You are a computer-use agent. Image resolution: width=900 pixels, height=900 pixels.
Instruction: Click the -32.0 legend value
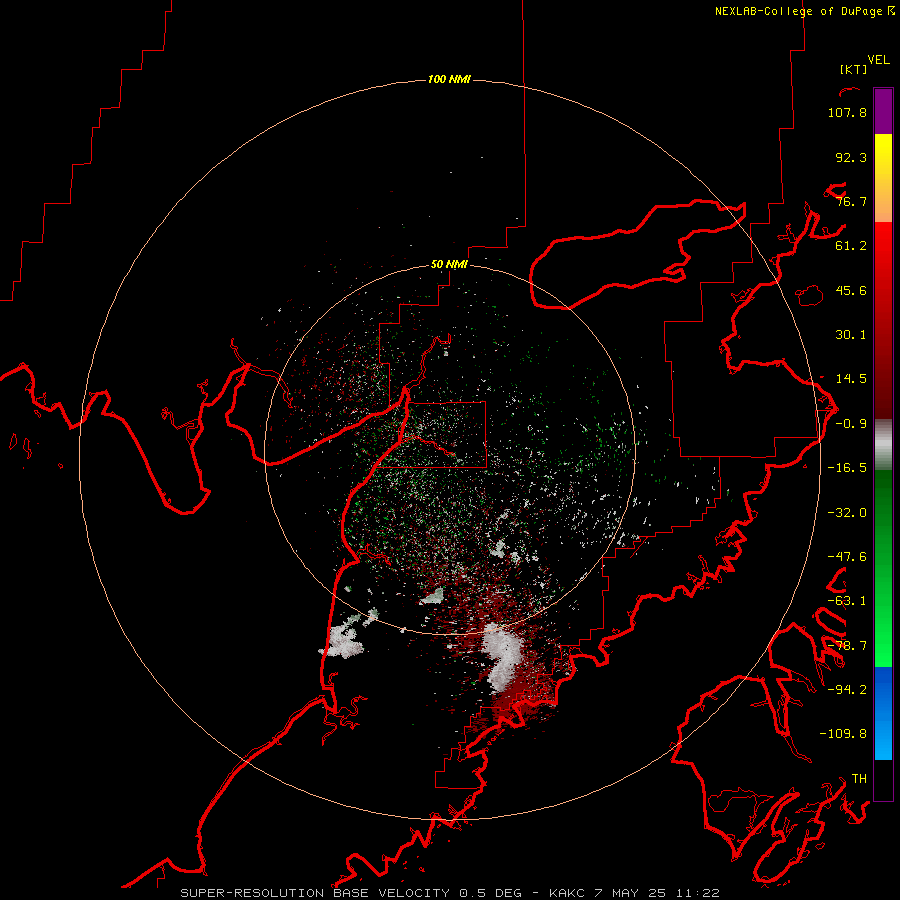tap(847, 513)
